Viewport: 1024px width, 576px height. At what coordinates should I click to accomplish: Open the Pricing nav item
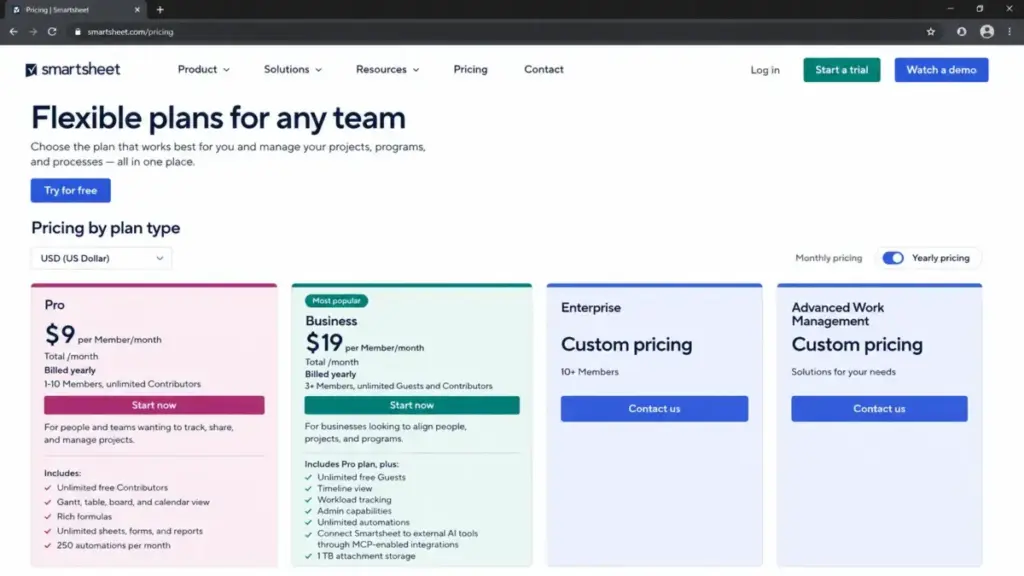click(x=470, y=69)
